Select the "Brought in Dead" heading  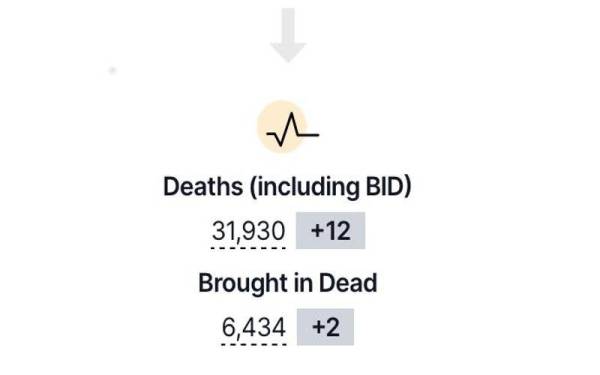[x=288, y=283]
